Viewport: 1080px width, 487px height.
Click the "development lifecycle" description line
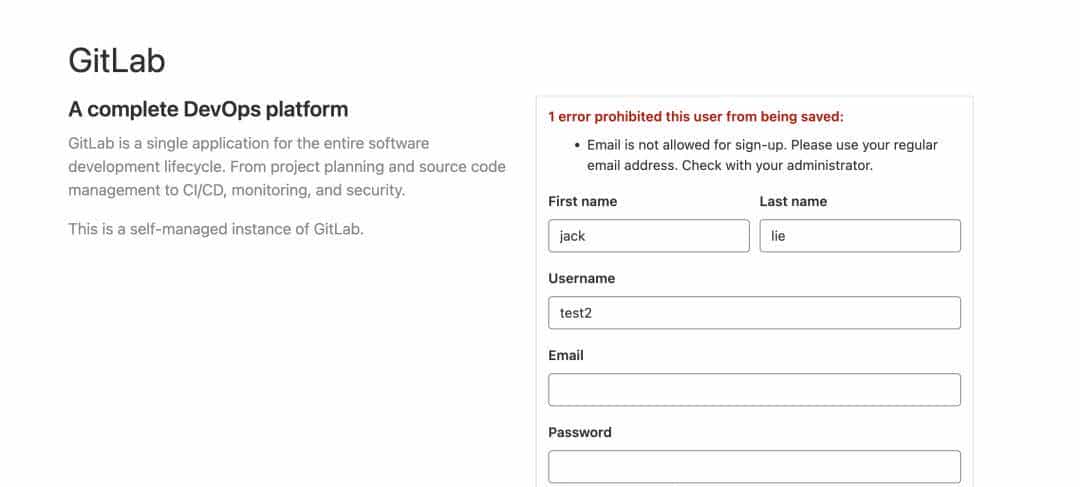pyautogui.click(x=287, y=166)
